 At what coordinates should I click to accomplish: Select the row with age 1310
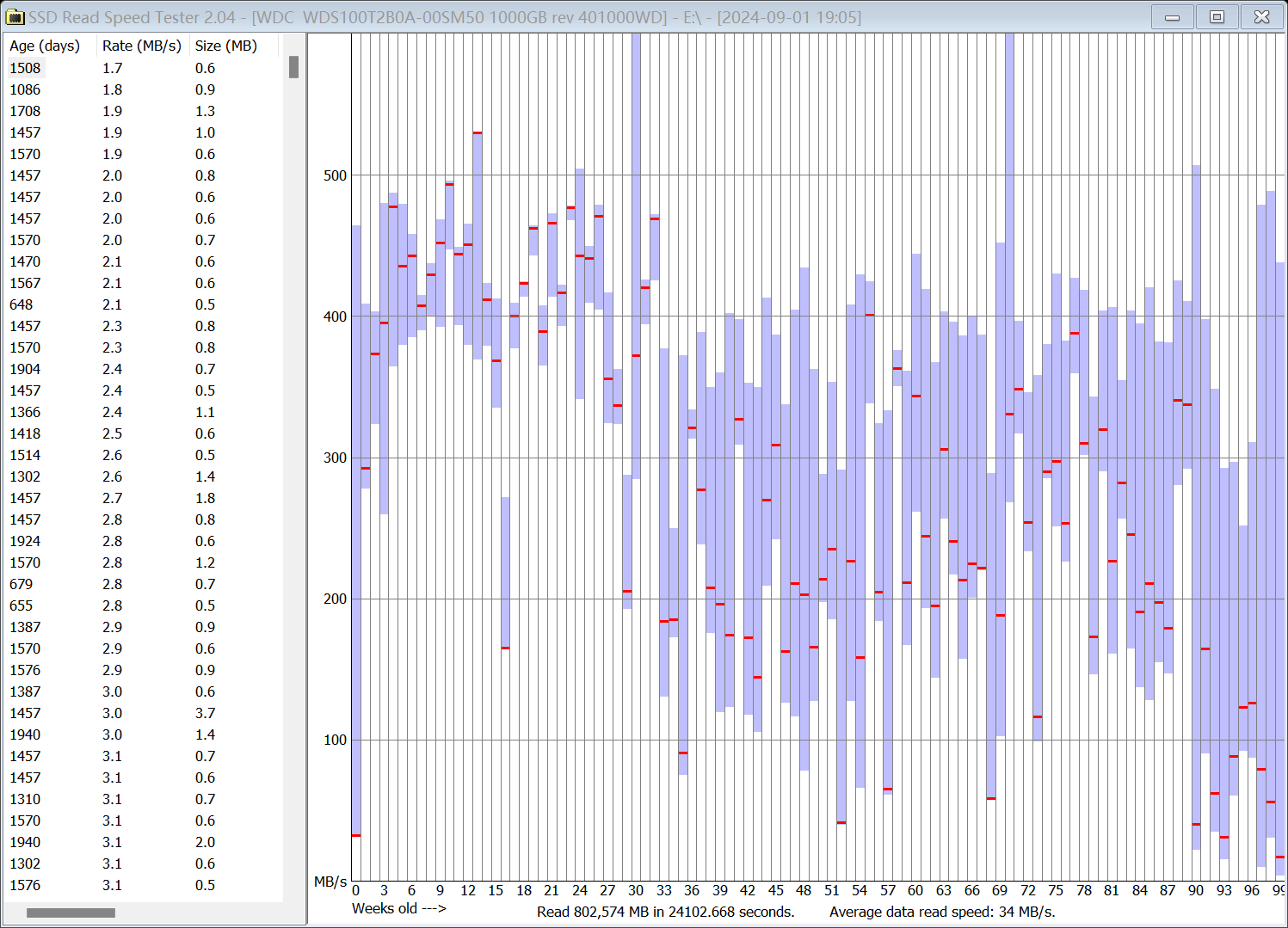144,799
